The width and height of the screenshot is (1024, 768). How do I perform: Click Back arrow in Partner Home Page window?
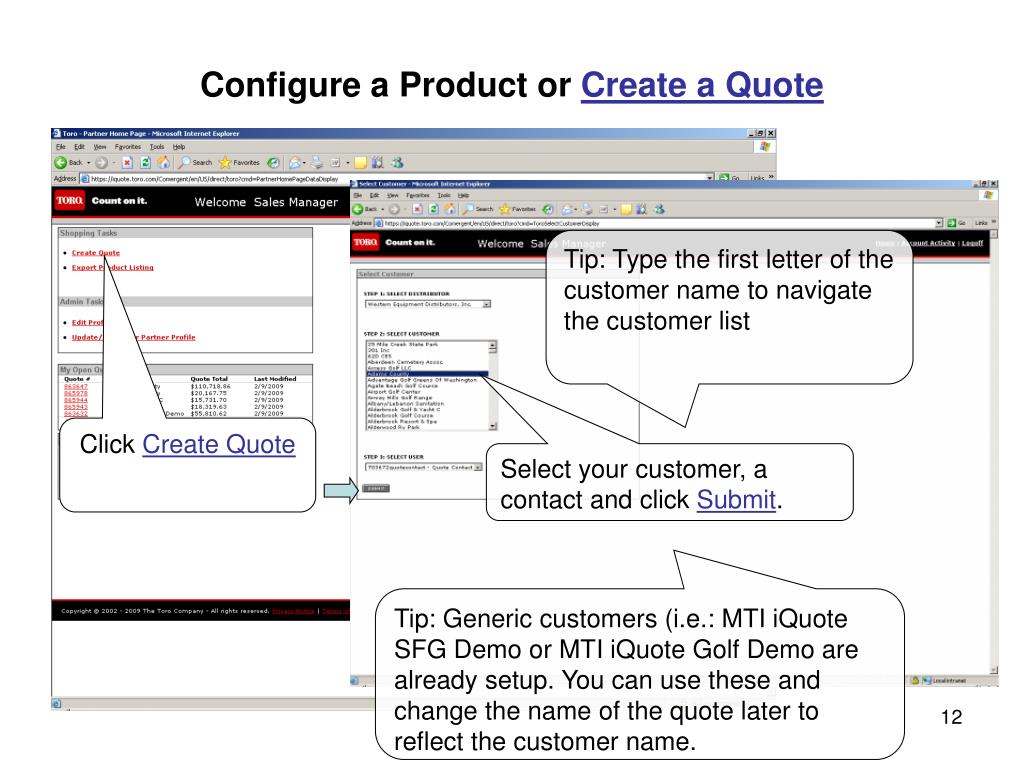point(61,163)
